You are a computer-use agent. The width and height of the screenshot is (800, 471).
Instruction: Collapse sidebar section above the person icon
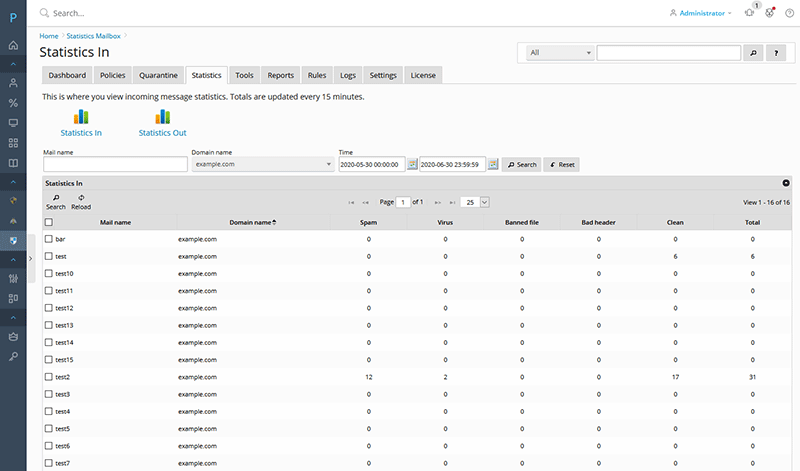pyautogui.click(x=13, y=64)
